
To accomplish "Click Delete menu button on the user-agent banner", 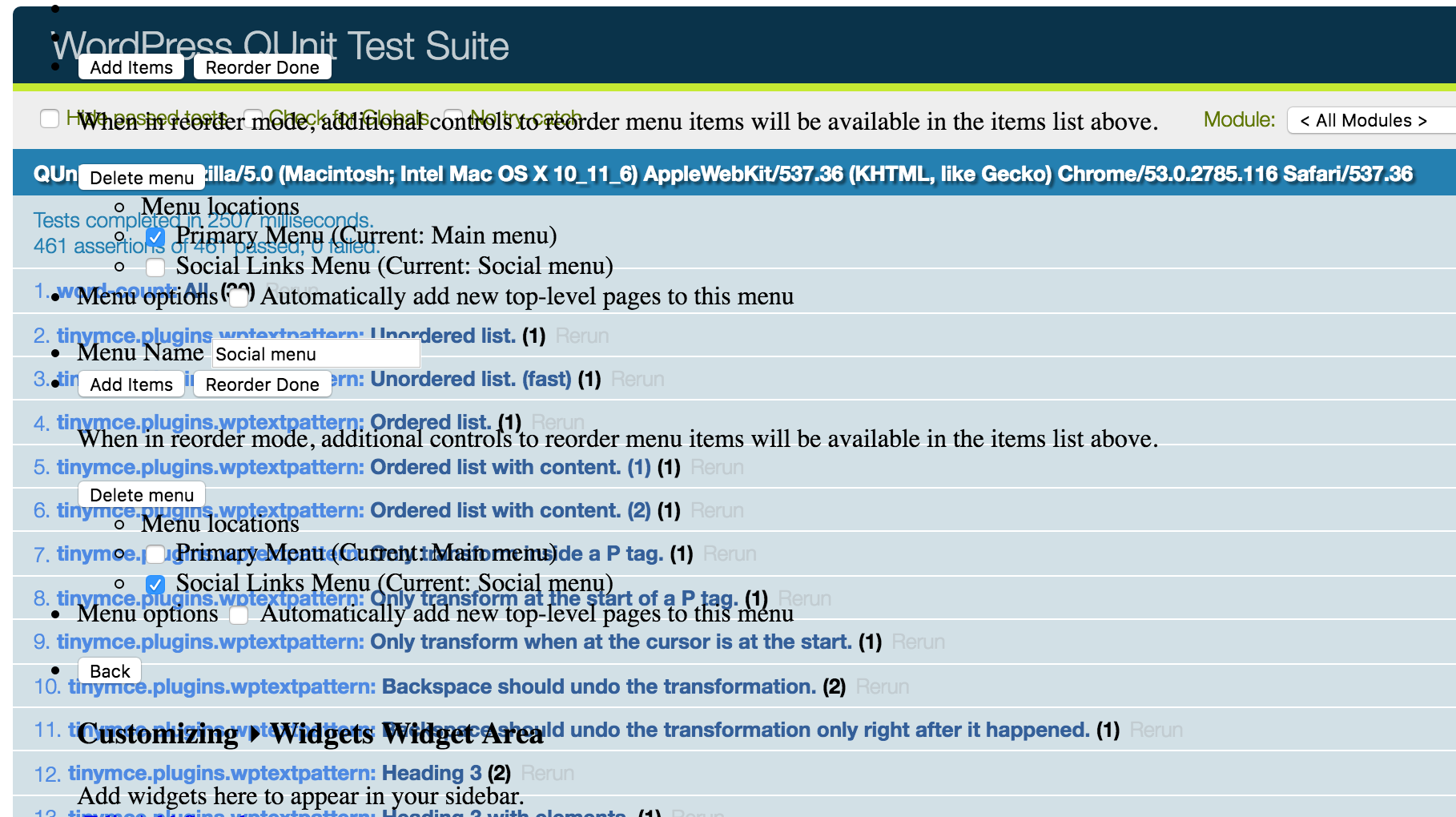I will coord(142,178).
